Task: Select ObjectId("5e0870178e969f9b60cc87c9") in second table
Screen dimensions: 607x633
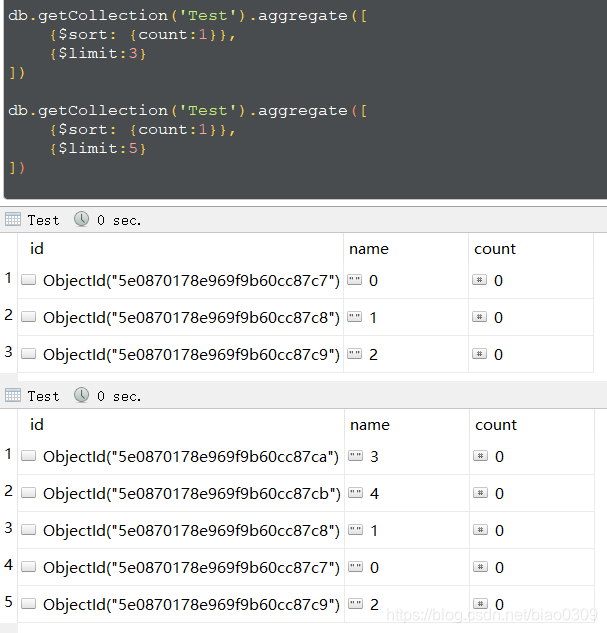Action: click(191, 605)
